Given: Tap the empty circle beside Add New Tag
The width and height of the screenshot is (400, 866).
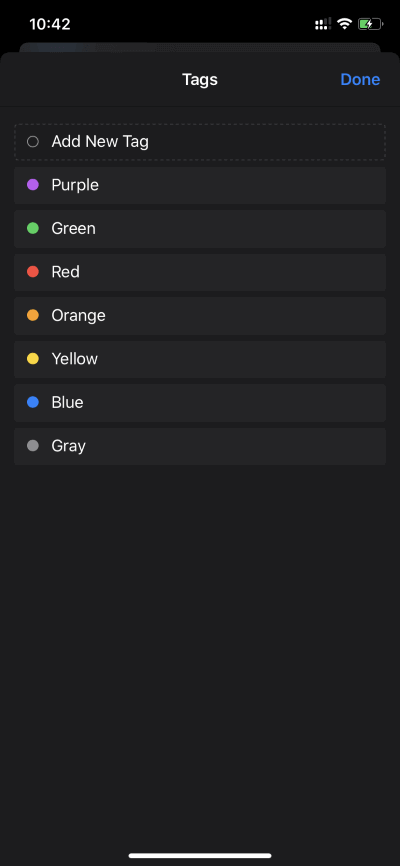Looking at the screenshot, I should point(33,142).
